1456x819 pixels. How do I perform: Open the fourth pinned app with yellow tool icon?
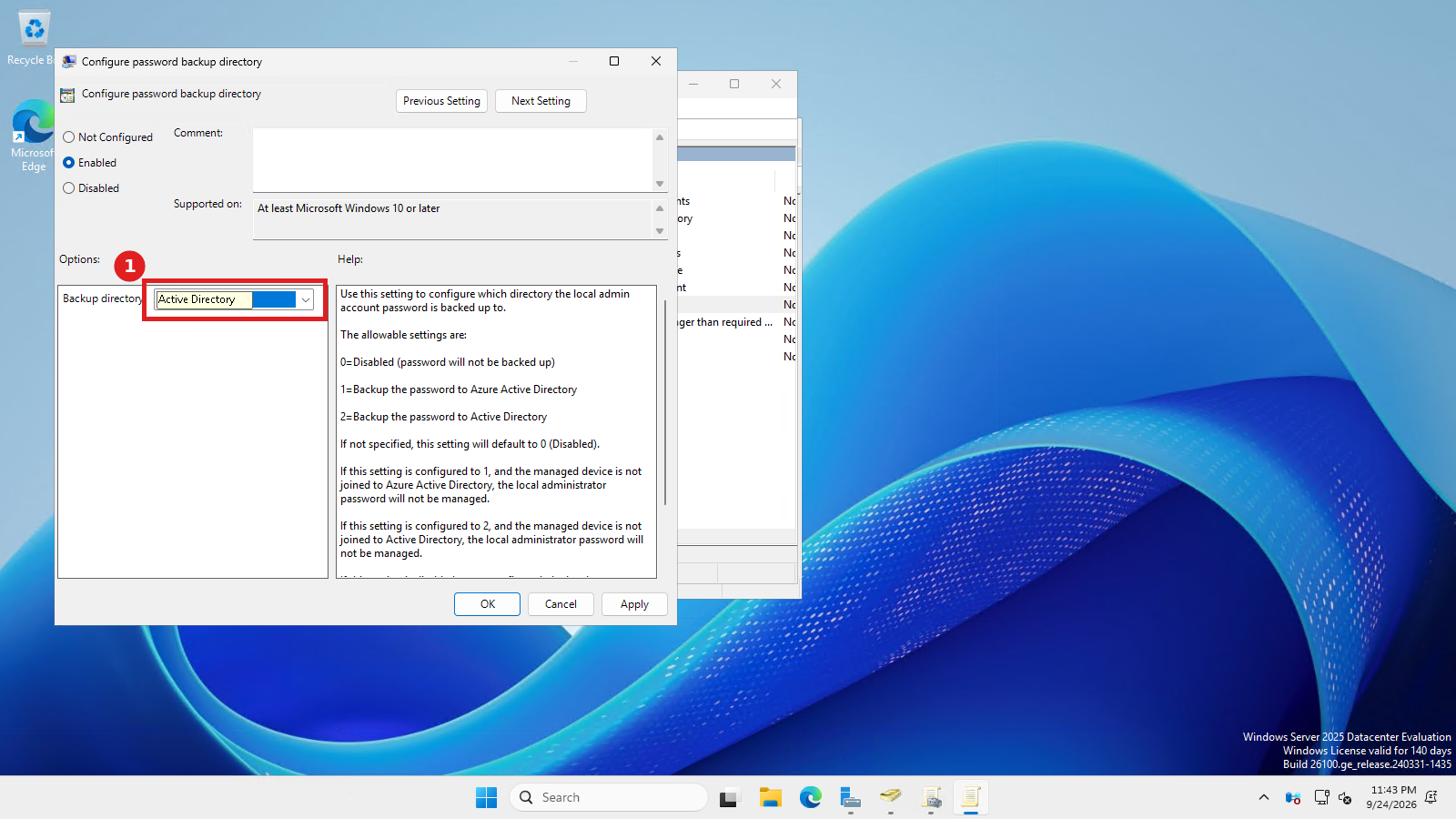click(891, 798)
